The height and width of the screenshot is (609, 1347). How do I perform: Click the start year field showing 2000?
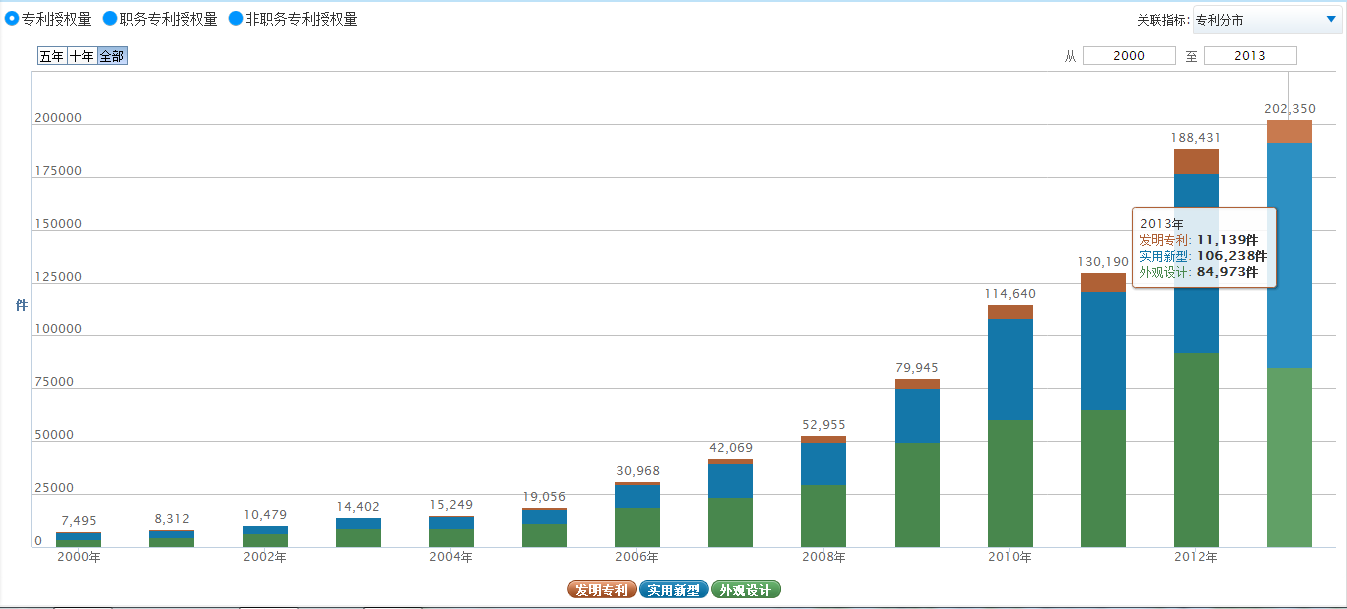point(1129,56)
